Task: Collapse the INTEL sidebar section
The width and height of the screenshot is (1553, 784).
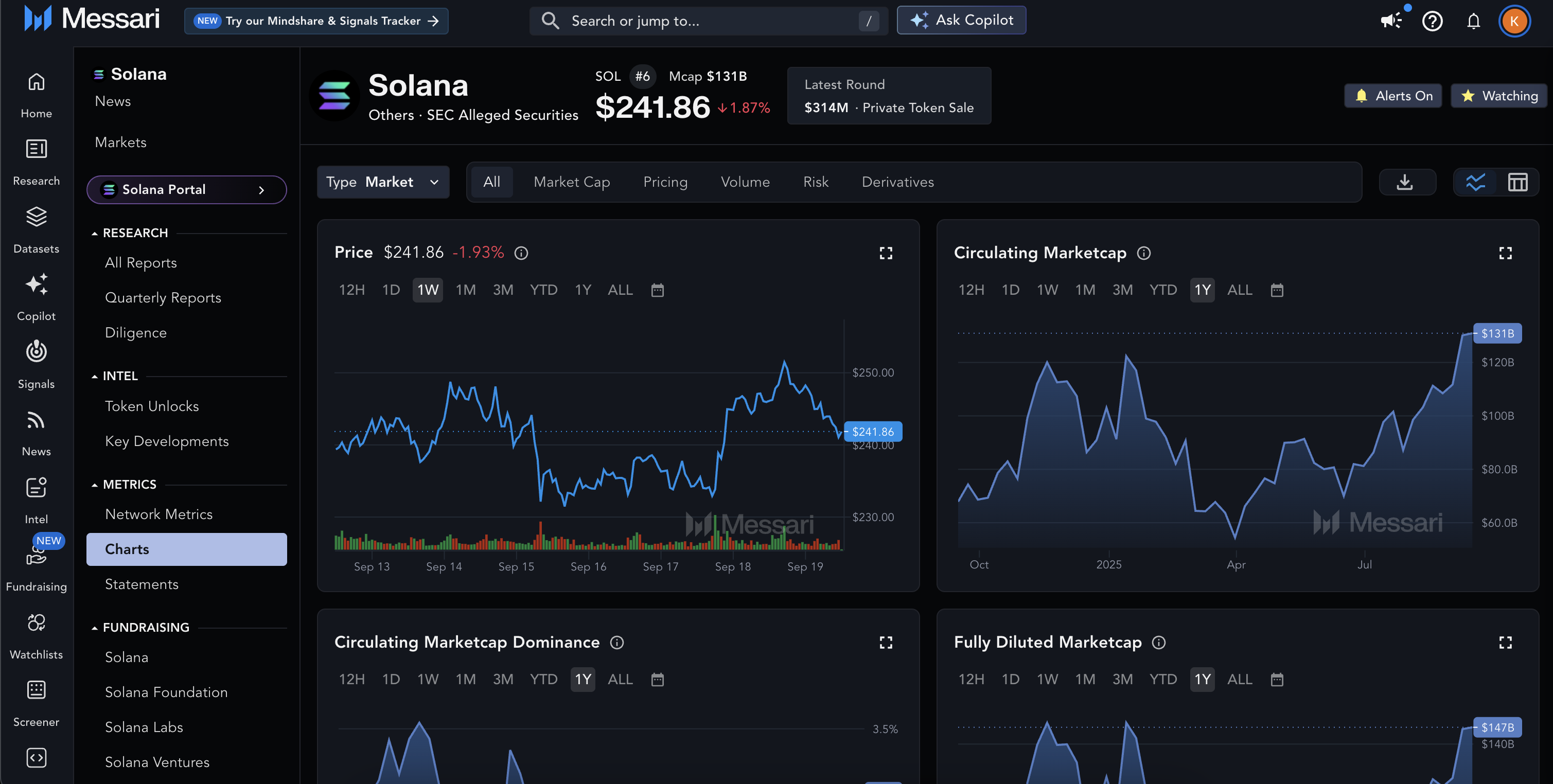Action: 115,376
